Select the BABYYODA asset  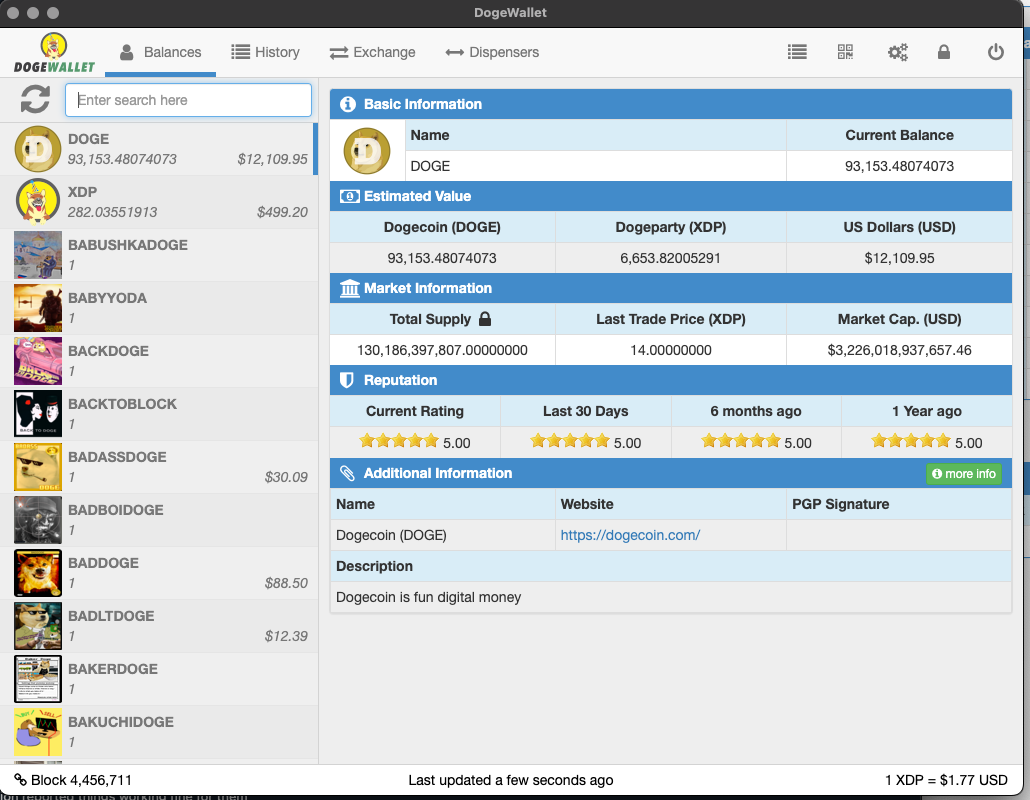pyautogui.click(x=159, y=308)
